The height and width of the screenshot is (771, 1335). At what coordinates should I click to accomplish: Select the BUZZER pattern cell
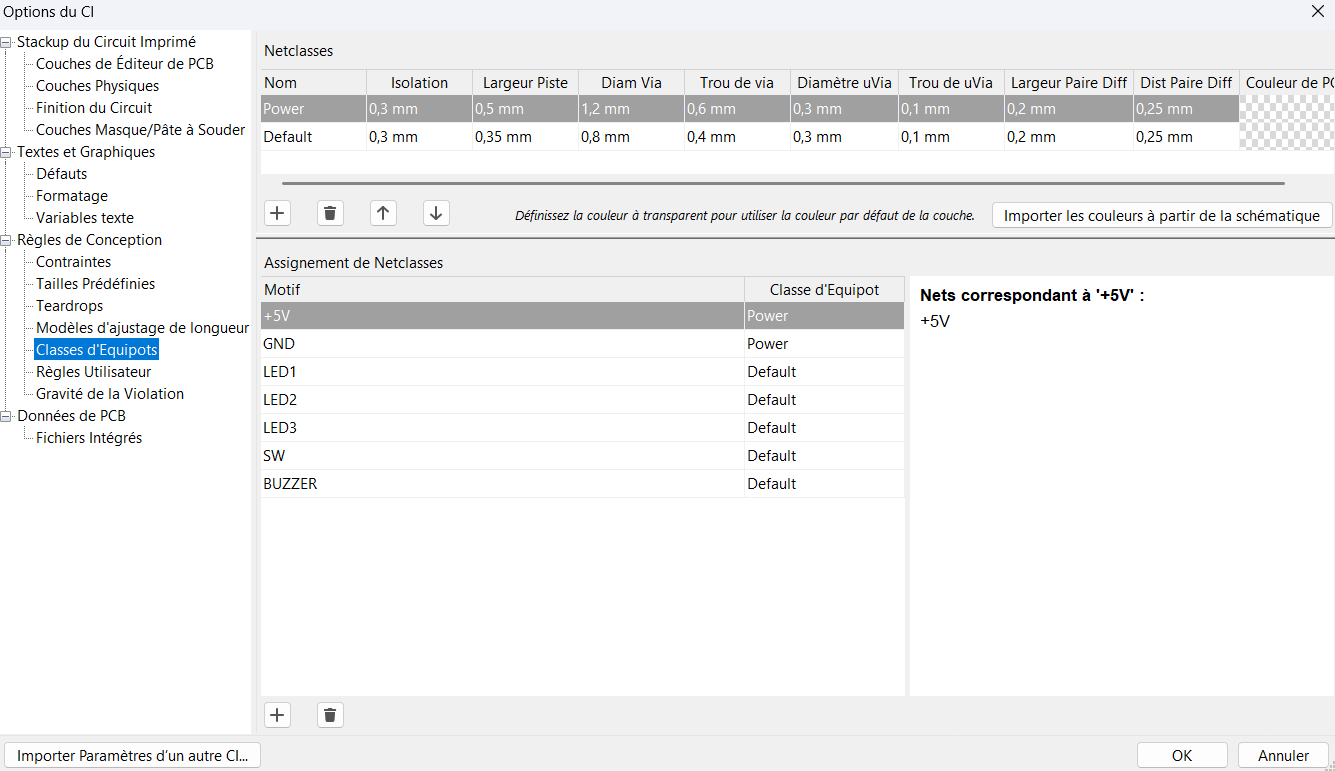(502, 484)
